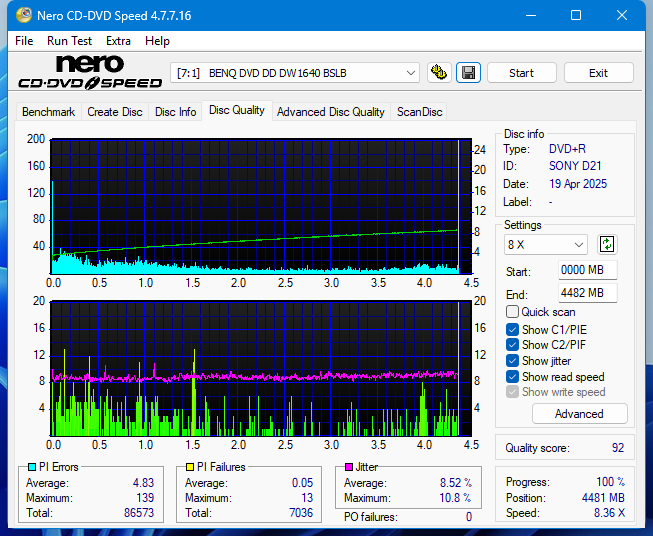The height and width of the screenshot is (536, 653).
Task: Click the Quality score value 92
Action: click(x=618, y=448)
